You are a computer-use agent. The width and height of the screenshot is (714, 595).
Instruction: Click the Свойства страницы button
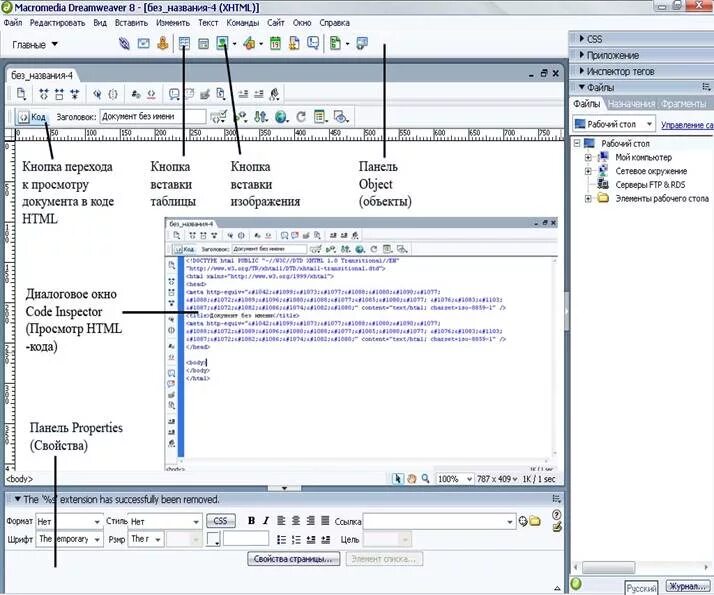294,559
